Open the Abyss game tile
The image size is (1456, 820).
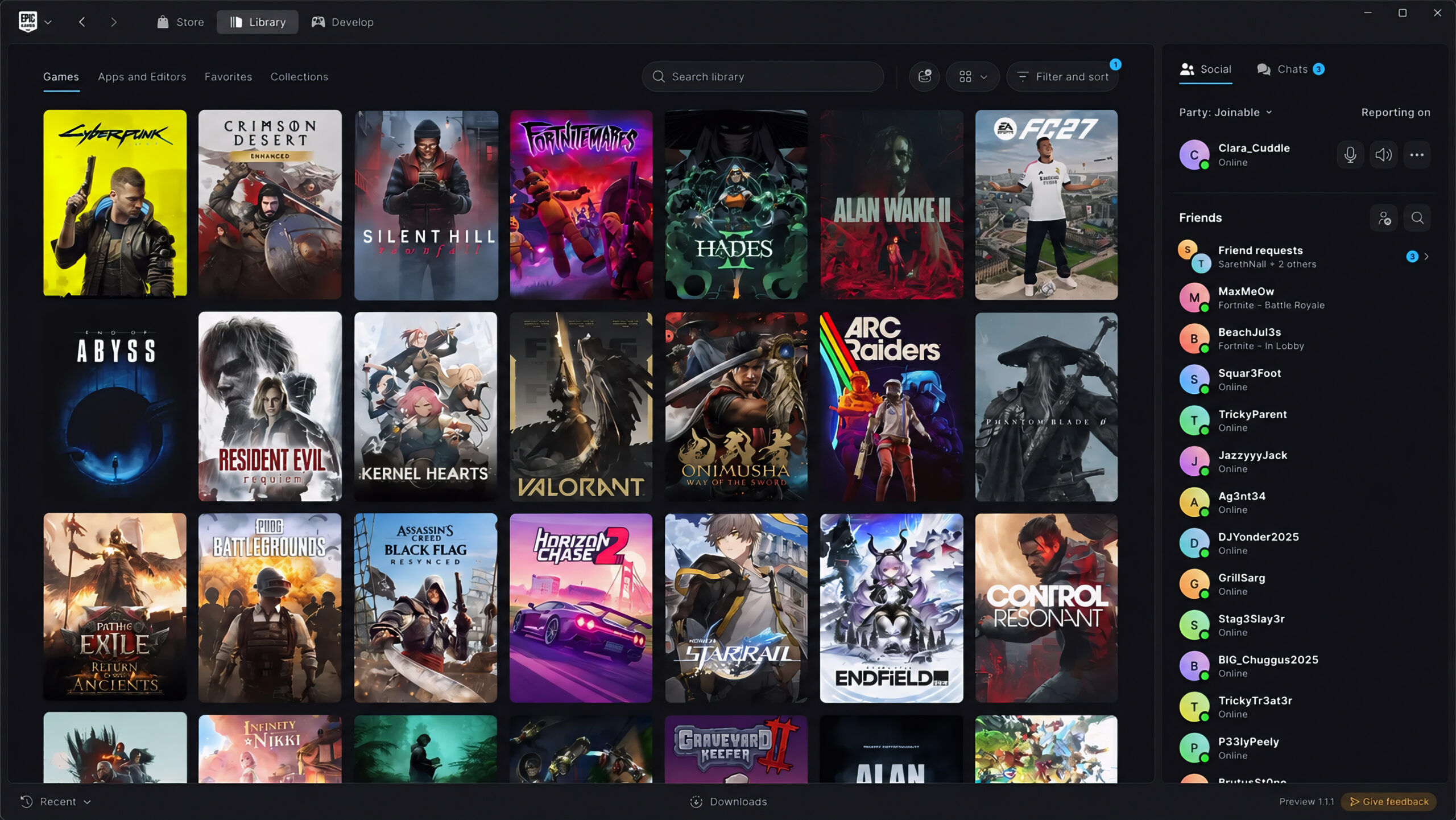click(115, 406)
